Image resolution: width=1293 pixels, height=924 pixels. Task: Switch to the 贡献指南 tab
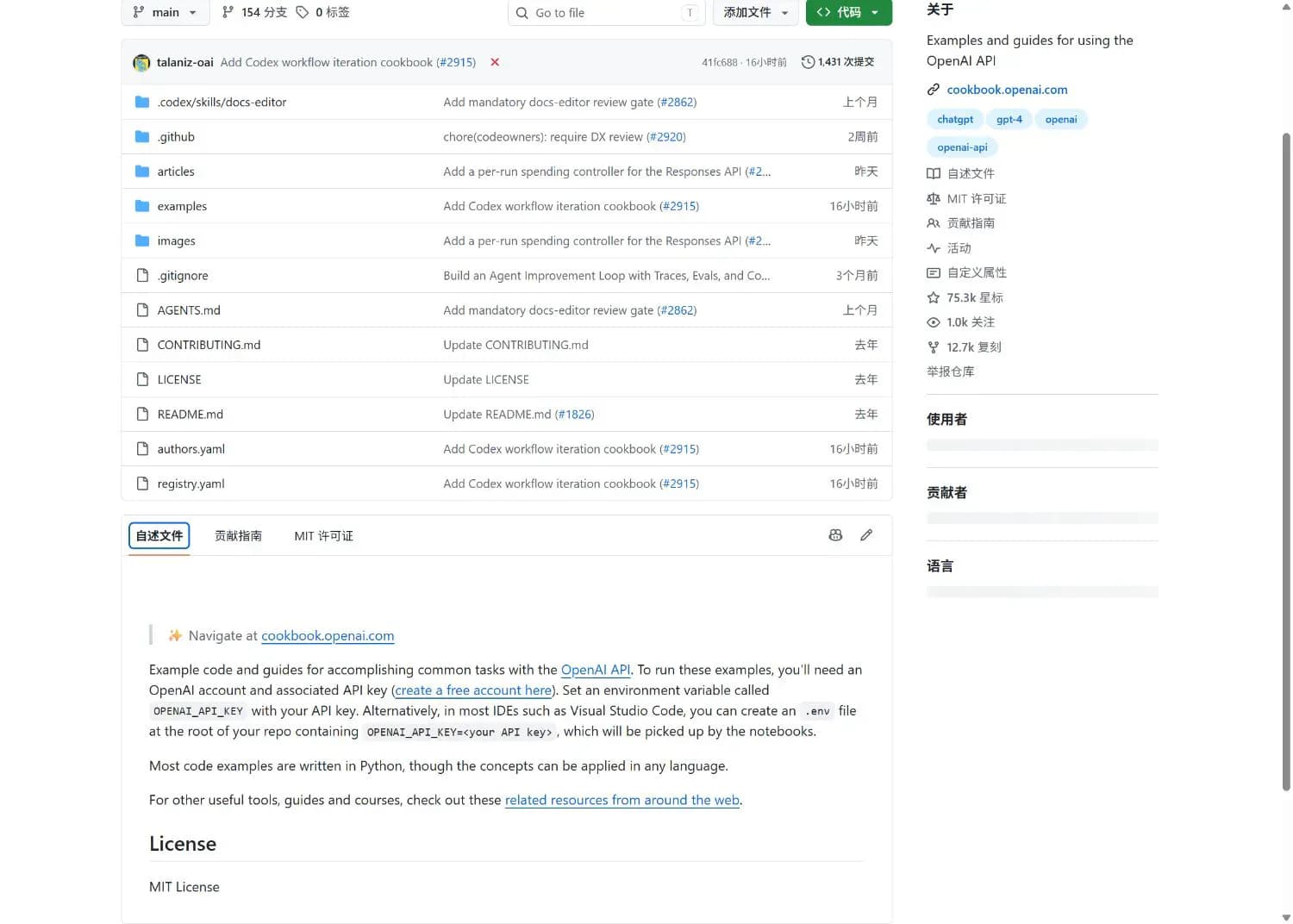238,535
